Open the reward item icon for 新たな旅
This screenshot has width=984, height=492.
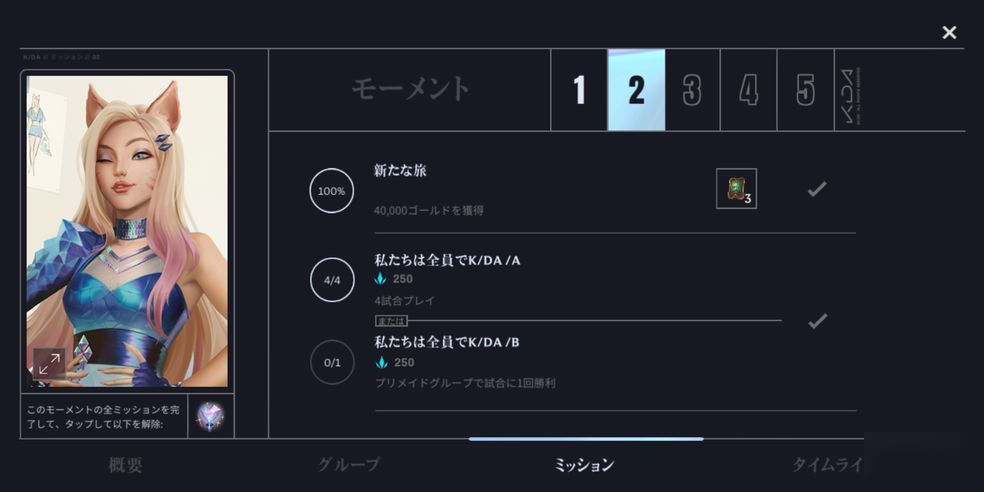pyautogui.click(x=736, y=188)
